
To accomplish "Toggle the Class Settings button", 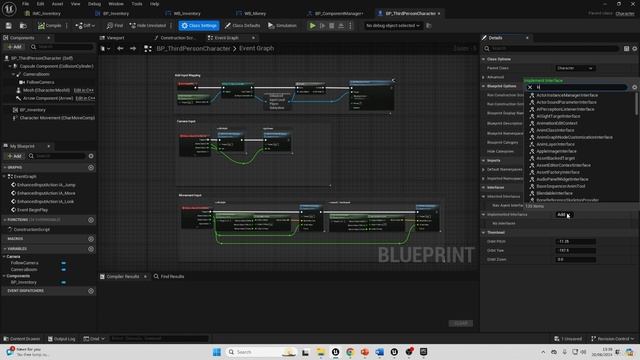I will (x=199, y=25).
